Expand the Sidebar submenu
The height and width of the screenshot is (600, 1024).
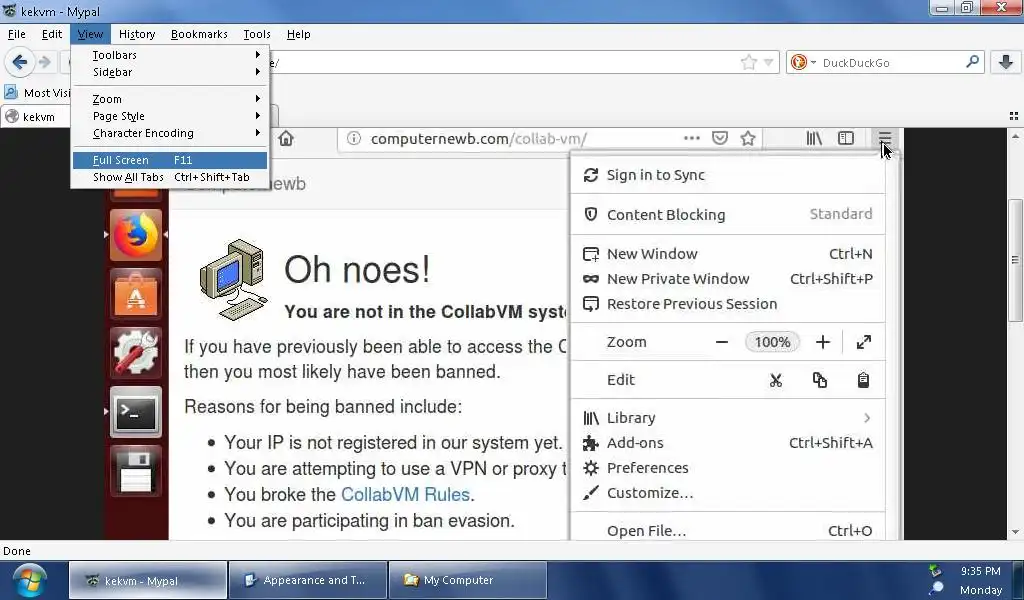[170, 72]
